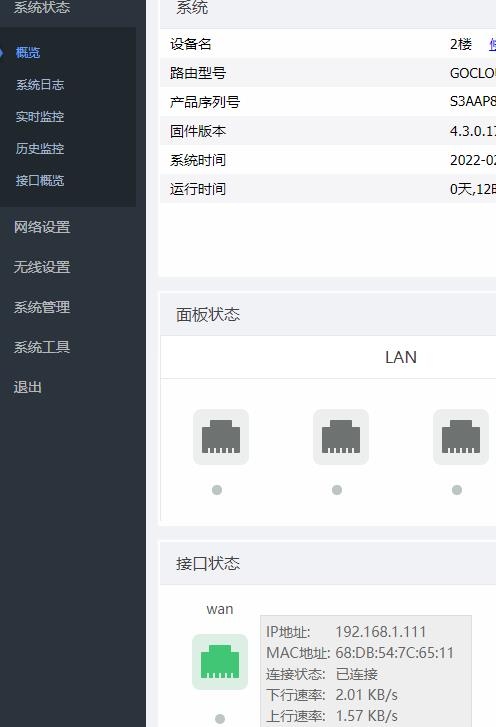This screenshot has width=496, height=727.
Task: Open the 实时监控 page
Action: 40,117
